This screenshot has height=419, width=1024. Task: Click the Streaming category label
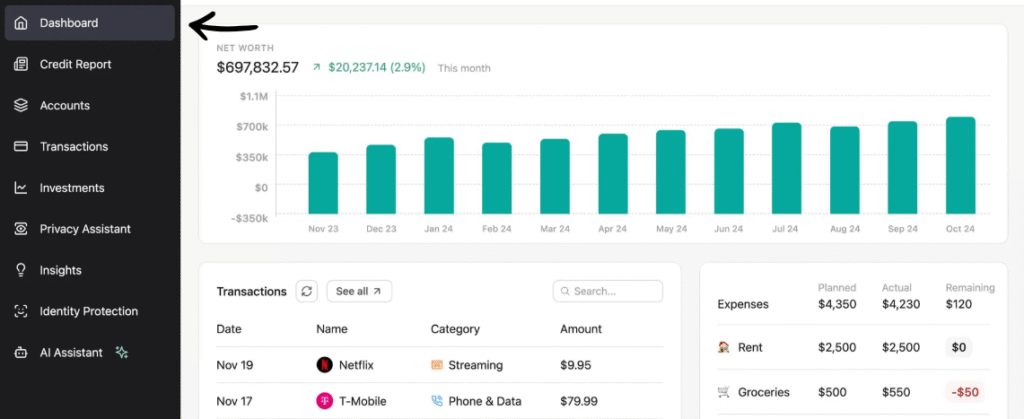pos(475,365)
